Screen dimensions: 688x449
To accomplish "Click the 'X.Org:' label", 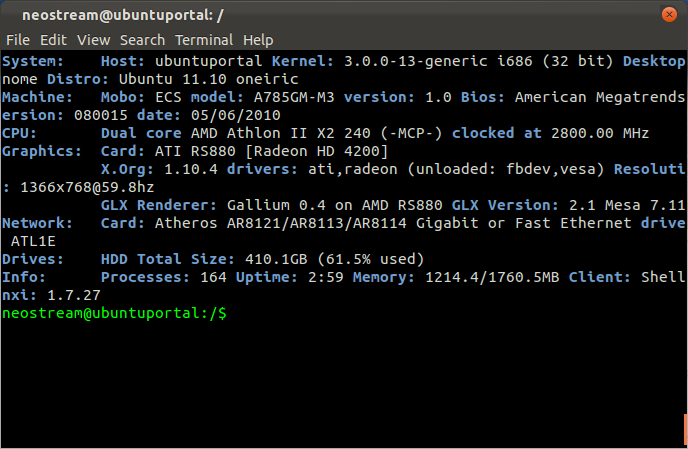I will (127, 169).
